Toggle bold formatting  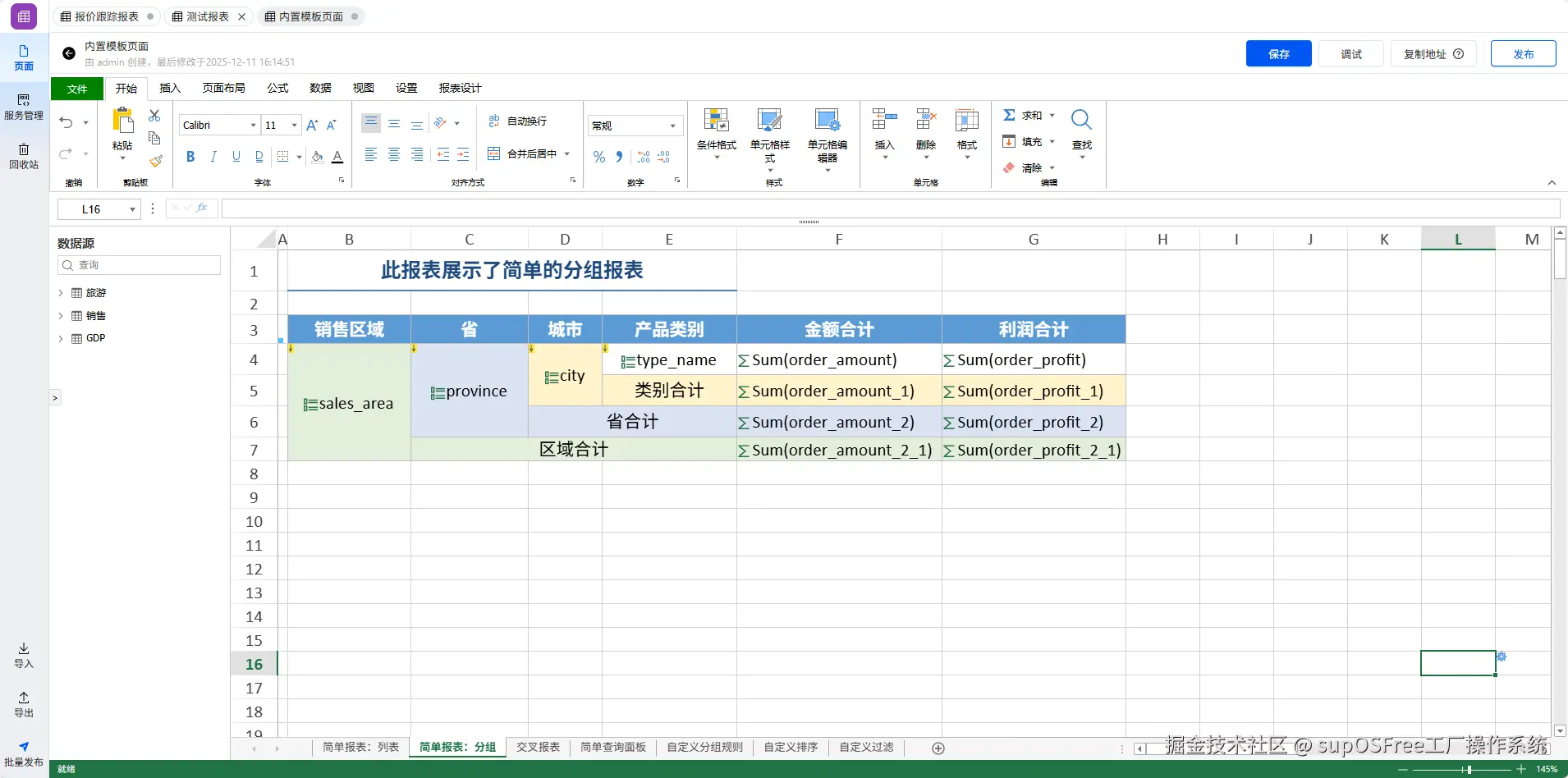190,156
